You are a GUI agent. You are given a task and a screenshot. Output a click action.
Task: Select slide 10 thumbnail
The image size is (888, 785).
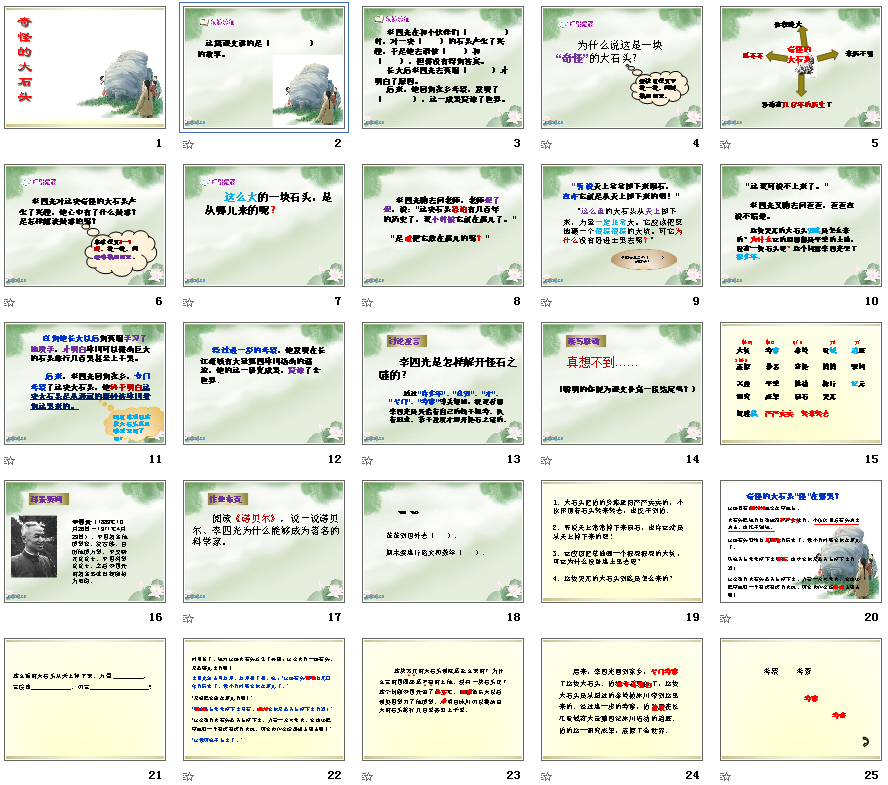click(x=801, y=226)
